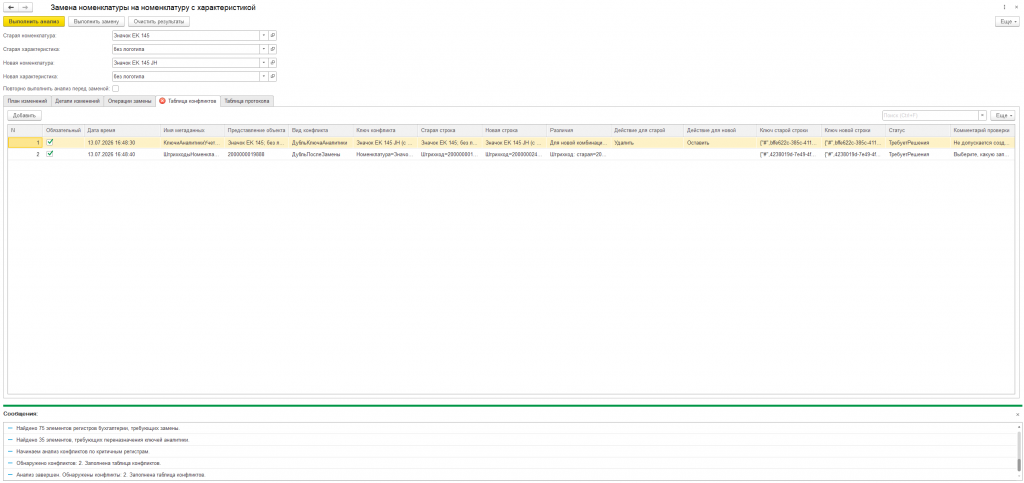1024x483 pixels.
Task: Click the Вид конфликта column header
Action: point(321,130)
